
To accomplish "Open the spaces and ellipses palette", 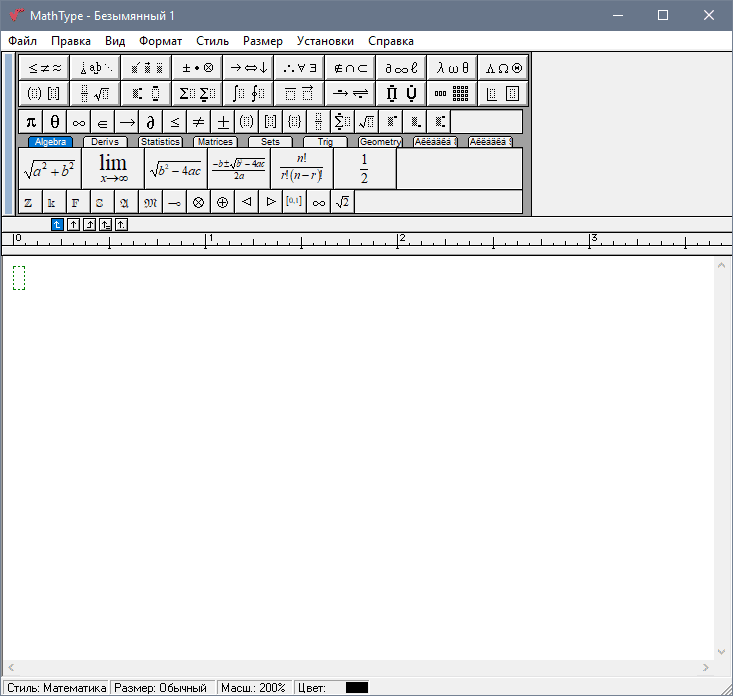I will pos(95,68).
